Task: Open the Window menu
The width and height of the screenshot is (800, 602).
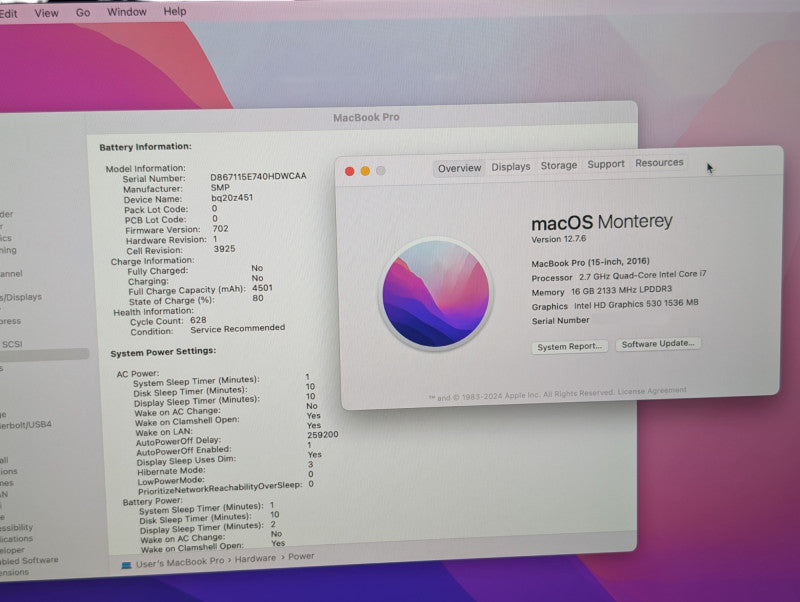Action: click(127, 12)
